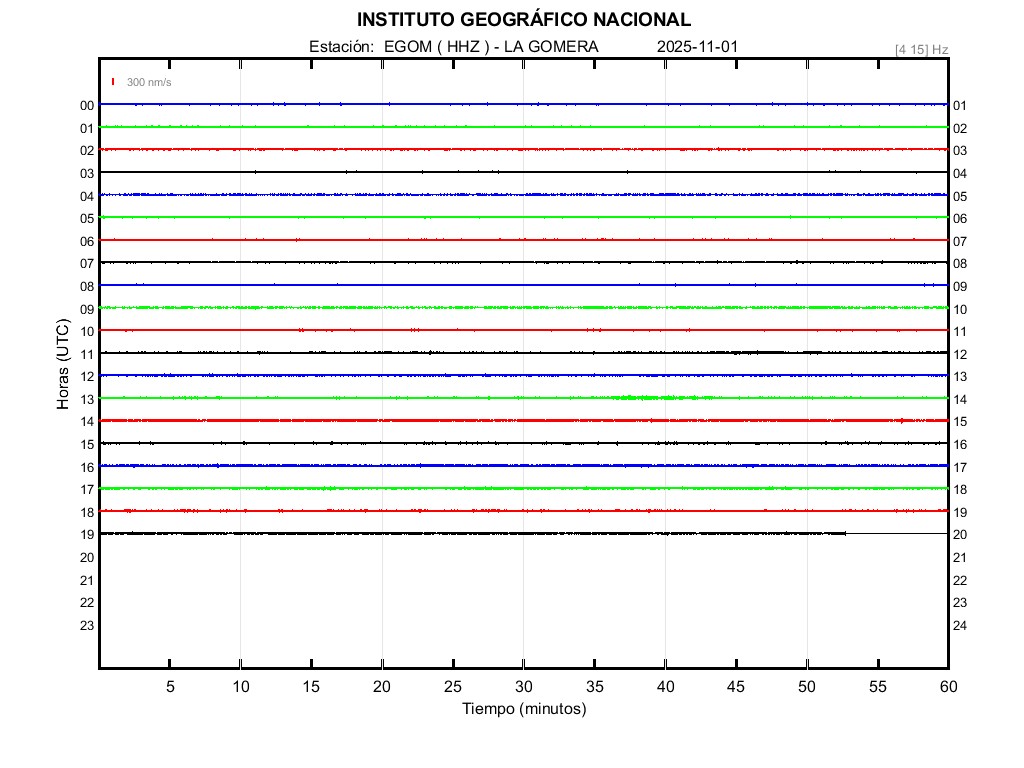
Task: Click the Tiempo (minutos) axis label
Action: (524, 709)
